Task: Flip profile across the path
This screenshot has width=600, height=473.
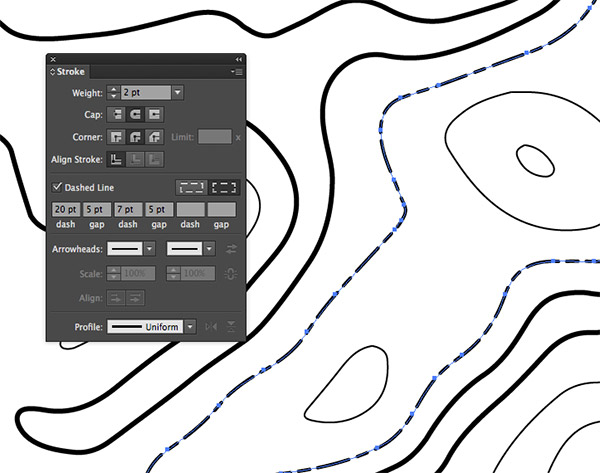Action: click(231, 327)
